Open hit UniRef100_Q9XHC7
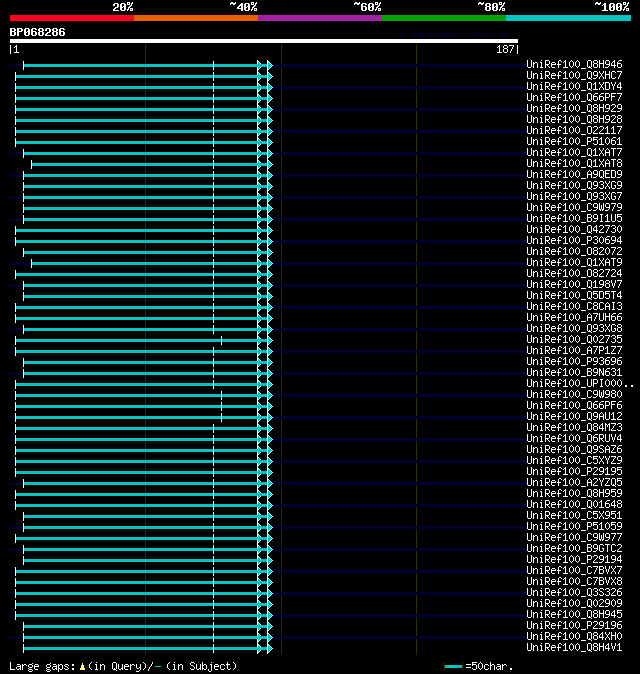Viewport: 640px width, 674px height. [574, 76]
